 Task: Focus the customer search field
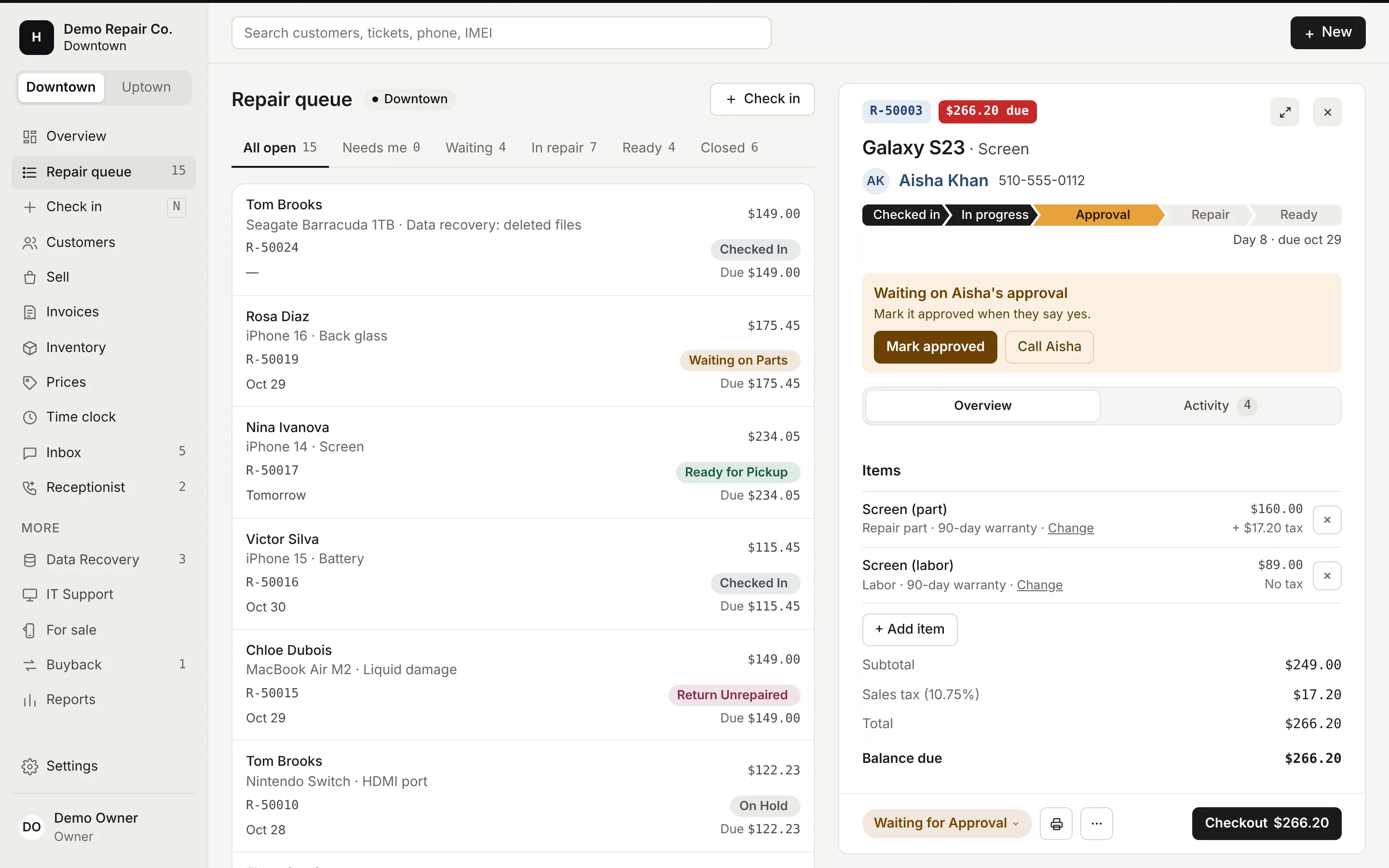coord(501,33)
